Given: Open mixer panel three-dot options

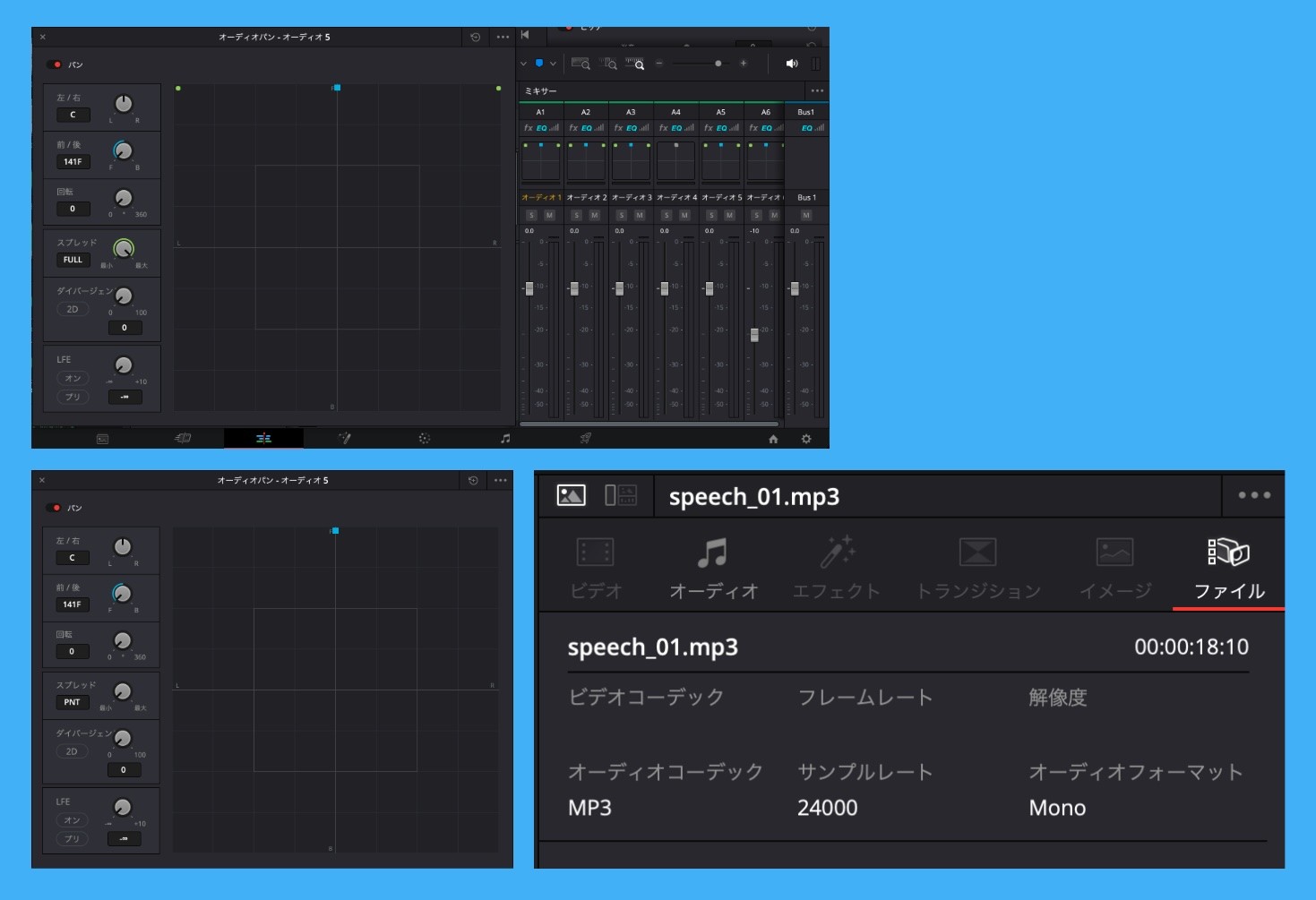Looking at the screenshot, I should 817,90.
